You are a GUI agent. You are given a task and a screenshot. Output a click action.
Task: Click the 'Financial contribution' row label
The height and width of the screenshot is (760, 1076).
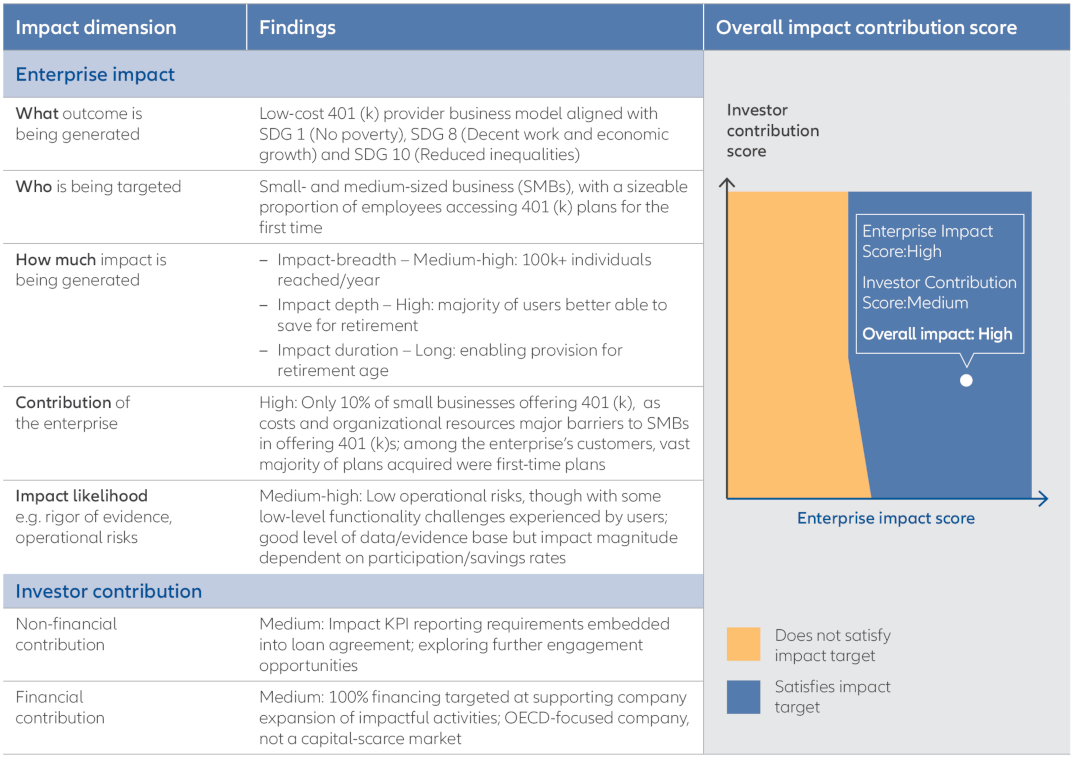60,707
